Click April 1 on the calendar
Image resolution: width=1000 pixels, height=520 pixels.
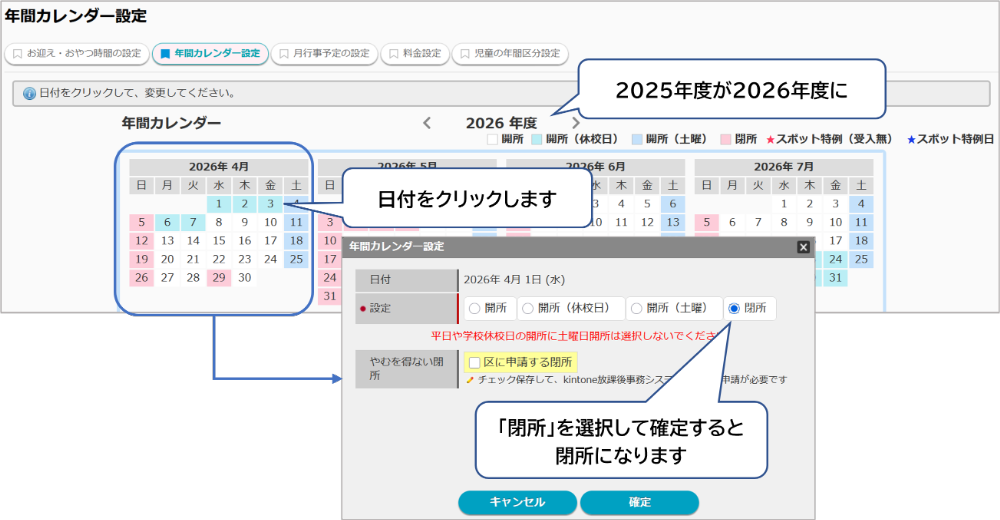tap(218, 204)
